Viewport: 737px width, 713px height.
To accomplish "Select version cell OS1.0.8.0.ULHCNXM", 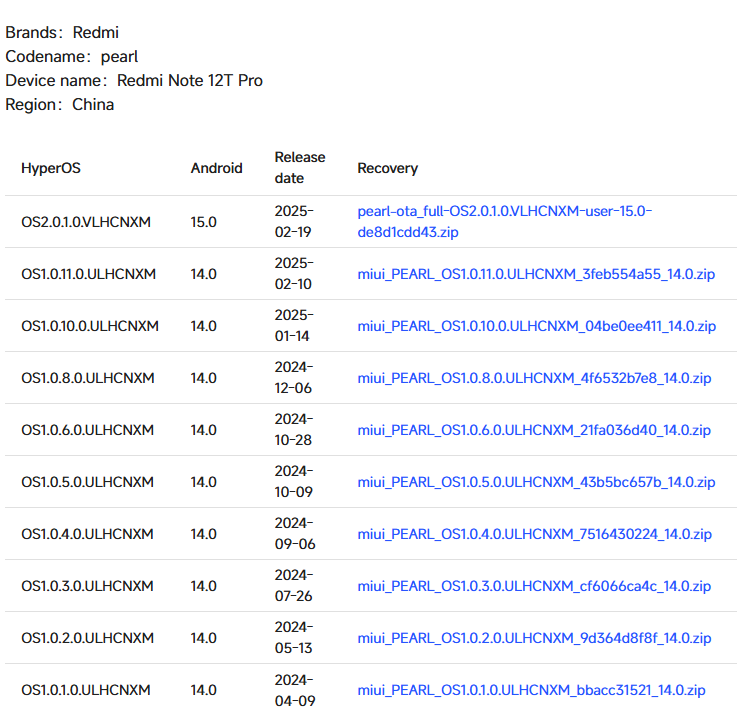I will [x=87, y=378].
